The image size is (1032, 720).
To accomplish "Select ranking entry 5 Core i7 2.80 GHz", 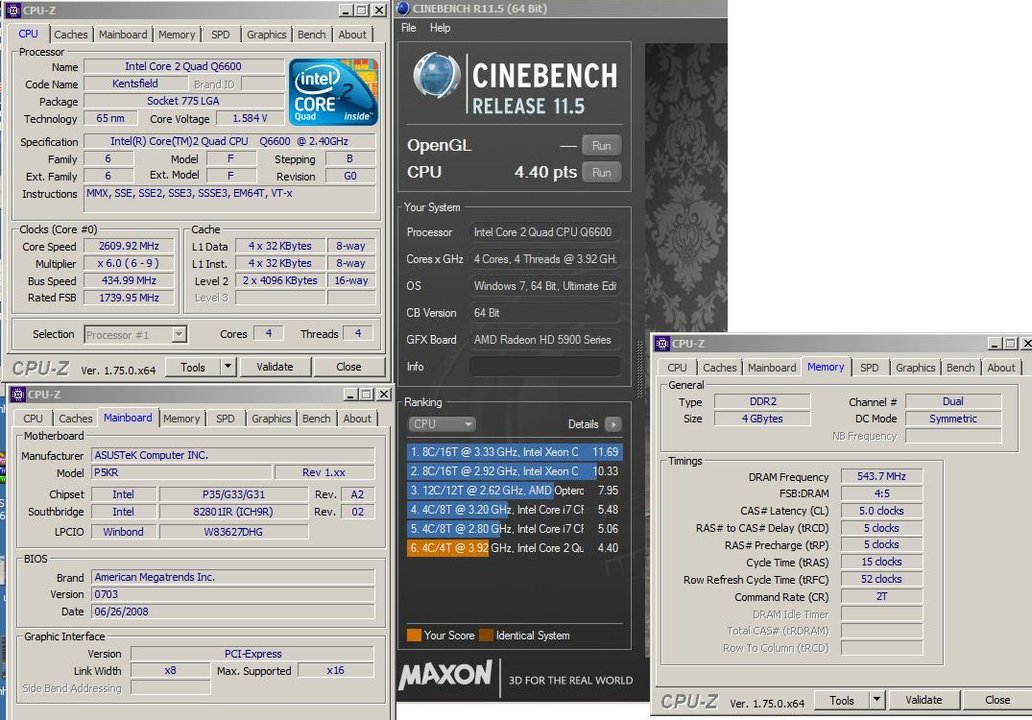I will (515, 528).
